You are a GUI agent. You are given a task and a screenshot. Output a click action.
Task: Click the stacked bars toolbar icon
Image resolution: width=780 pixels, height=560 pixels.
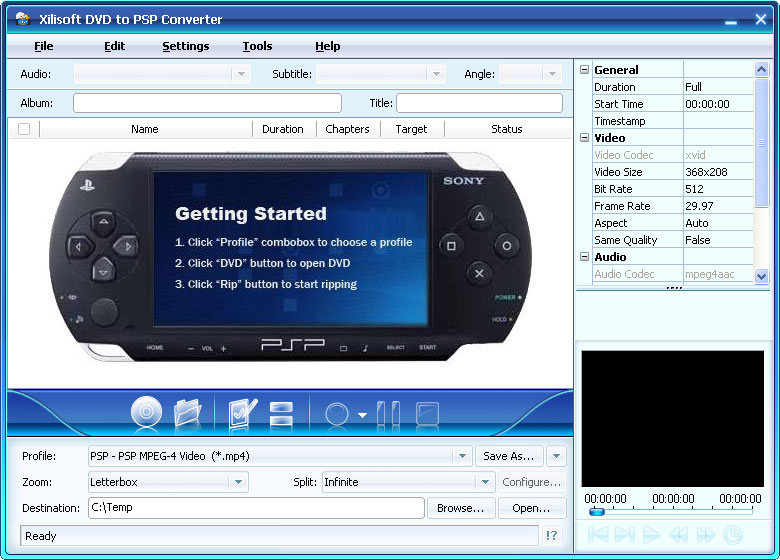281,413
